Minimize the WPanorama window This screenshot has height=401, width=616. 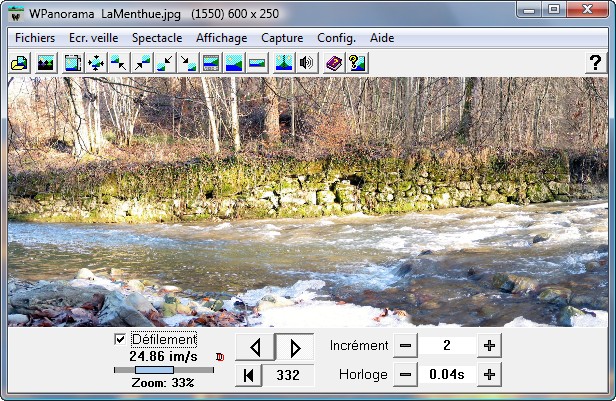click(x=529, y=9)
